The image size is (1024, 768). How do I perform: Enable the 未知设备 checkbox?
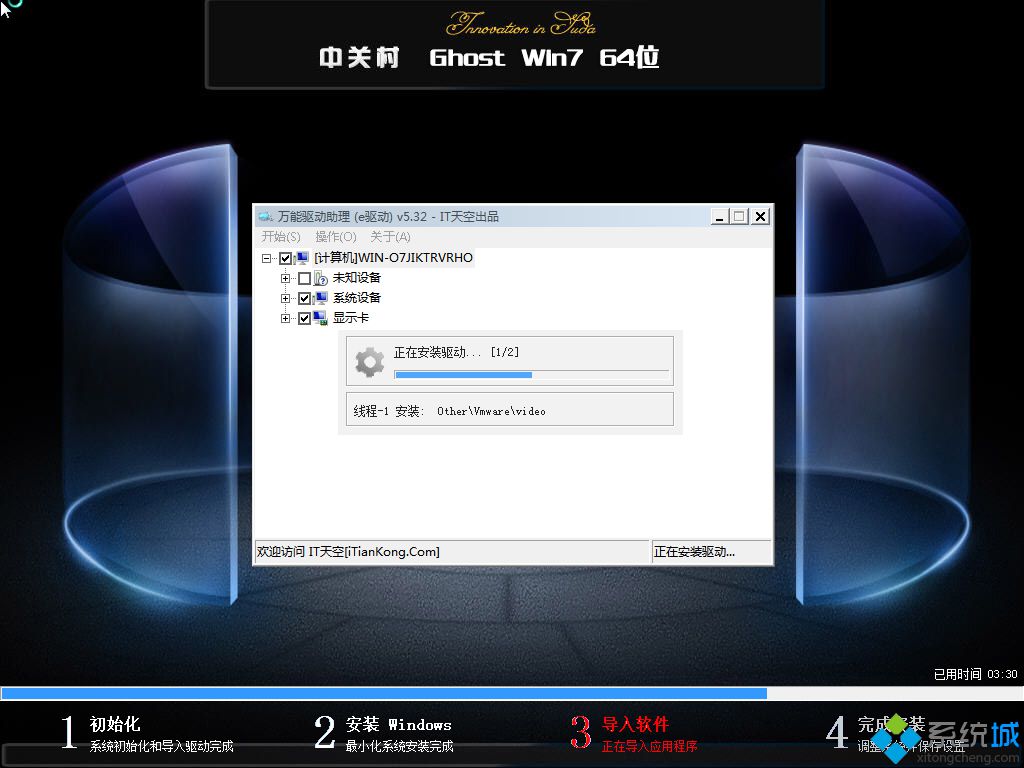pyautogui.click(x=304, y=278)
